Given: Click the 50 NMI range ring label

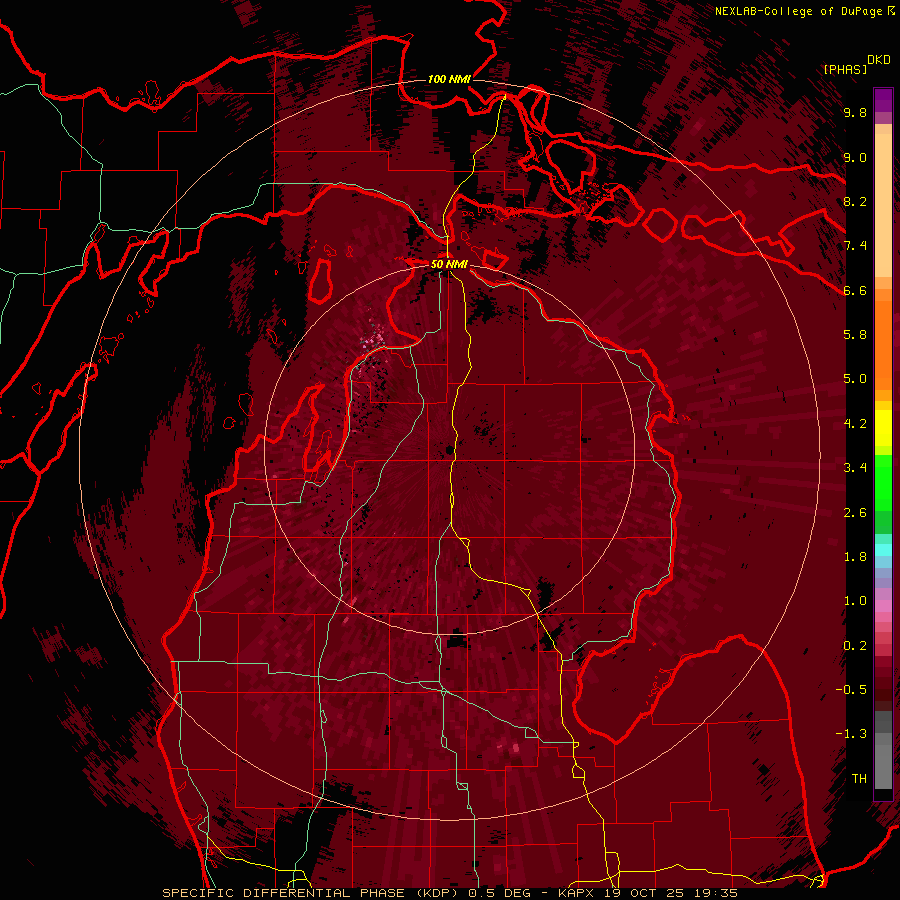Looking at the screenshot, I should 449,264.
